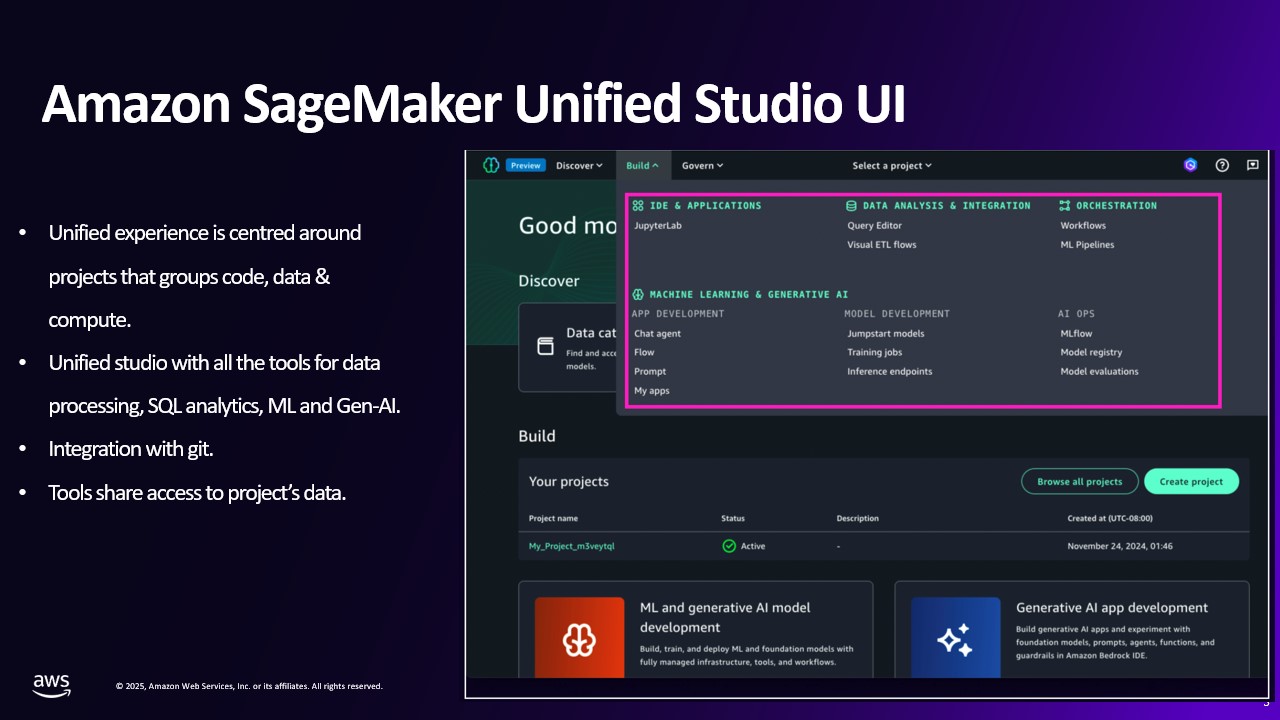
Task: Click the Data Analysis & Integration section heading
Action: tap(946, 206)
